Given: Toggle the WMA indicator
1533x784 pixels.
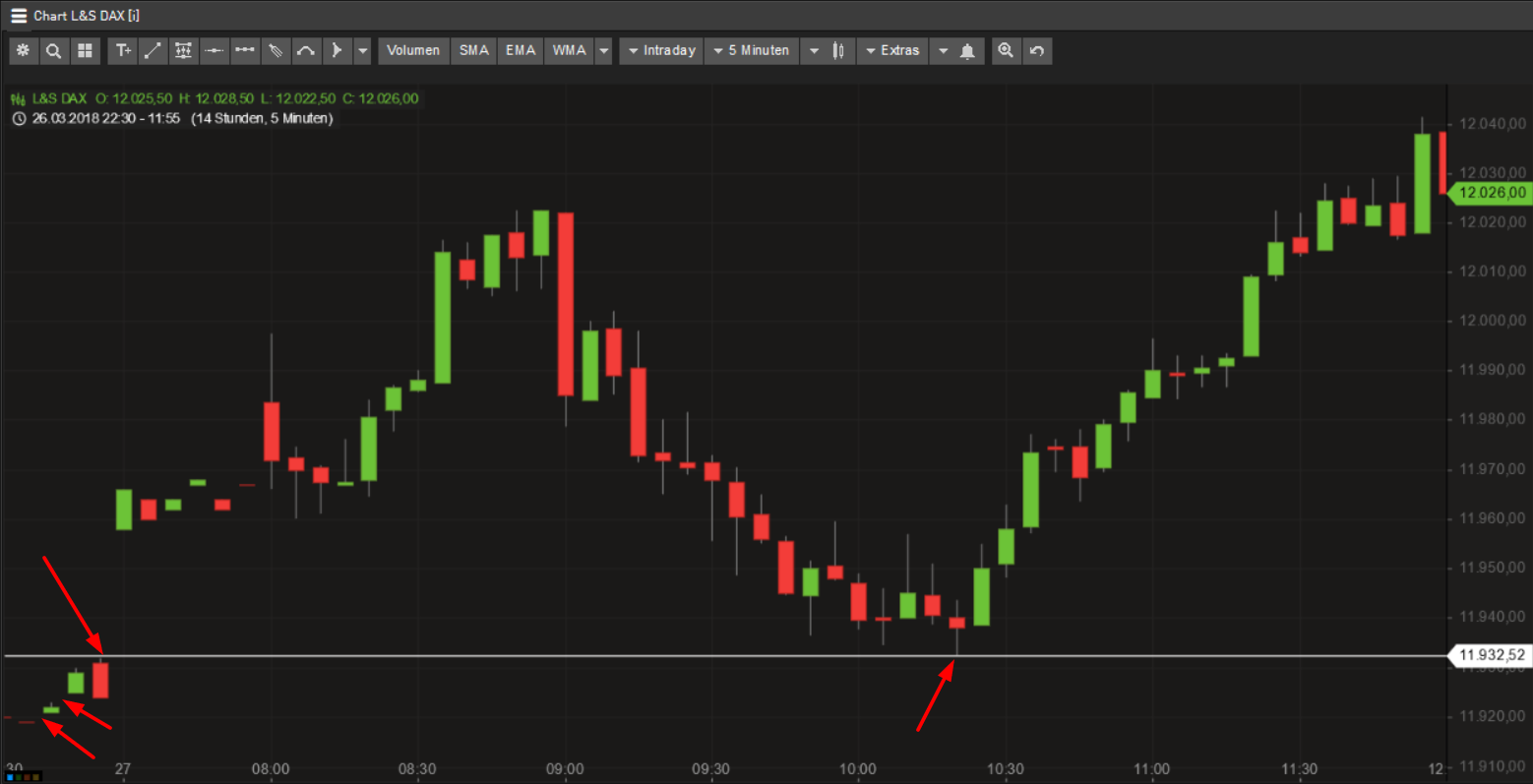Looking at the screenshot, I should [x=569, y=50].
